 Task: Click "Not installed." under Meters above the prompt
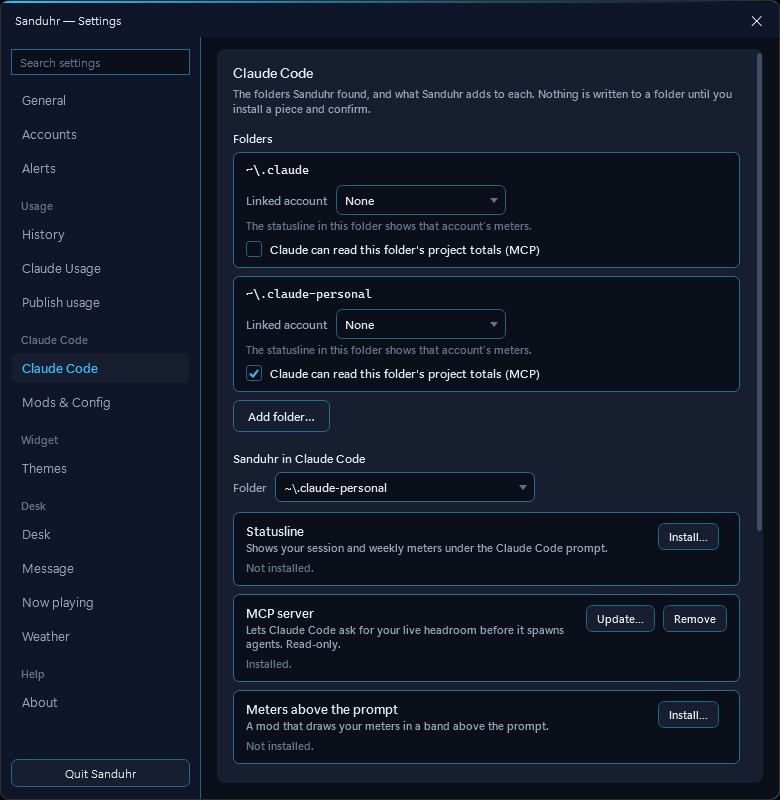coord(280,746)
